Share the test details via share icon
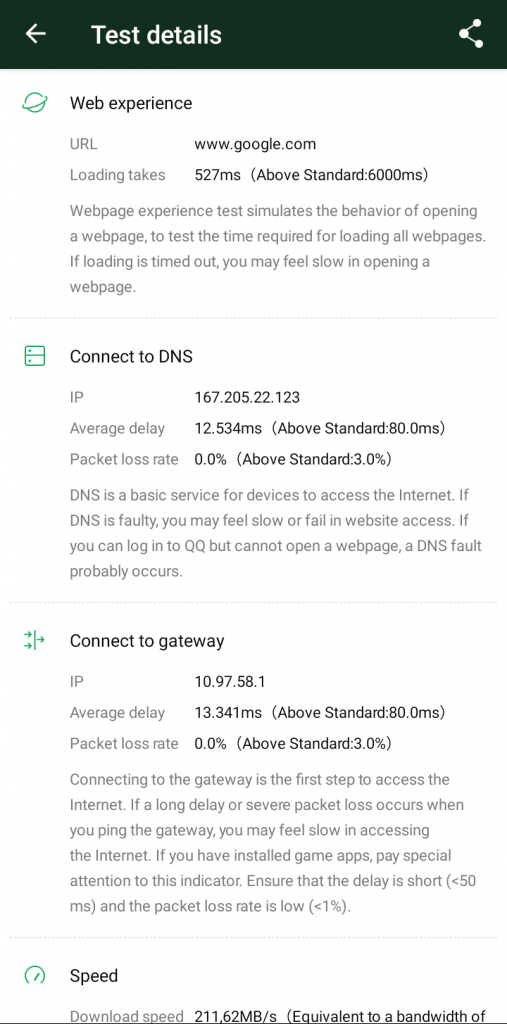Image resolution: width=507 pixels, height=1024 pixels. tap(470, 34)
